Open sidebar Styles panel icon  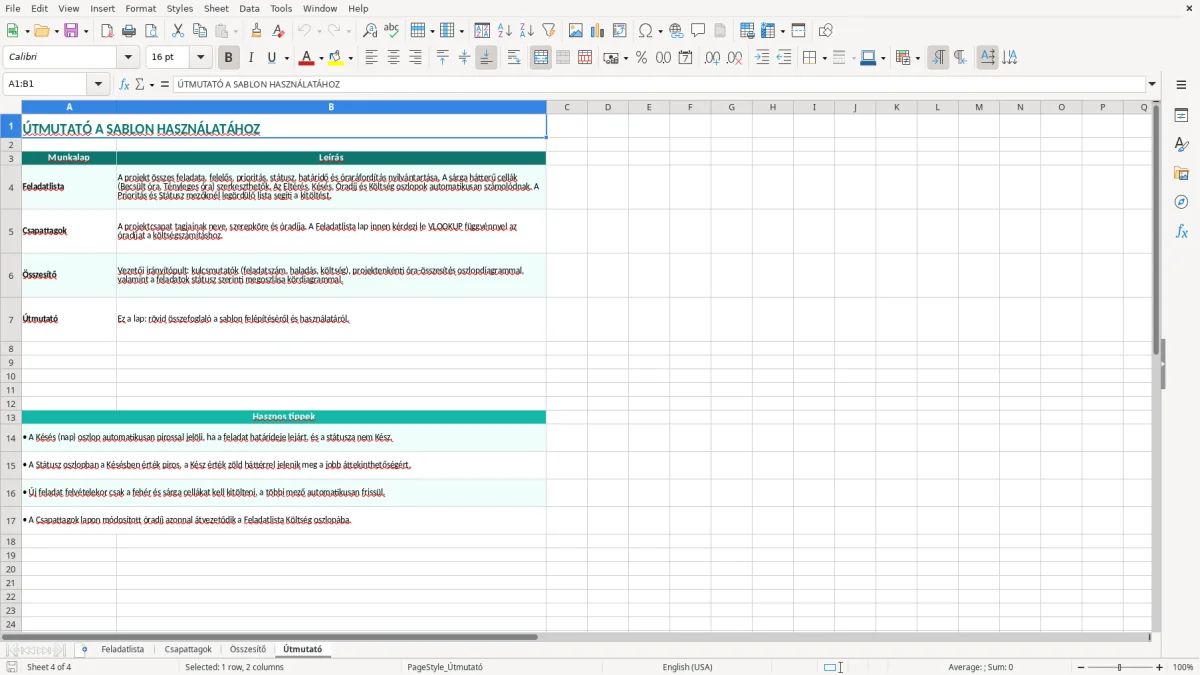point(1181,144)
